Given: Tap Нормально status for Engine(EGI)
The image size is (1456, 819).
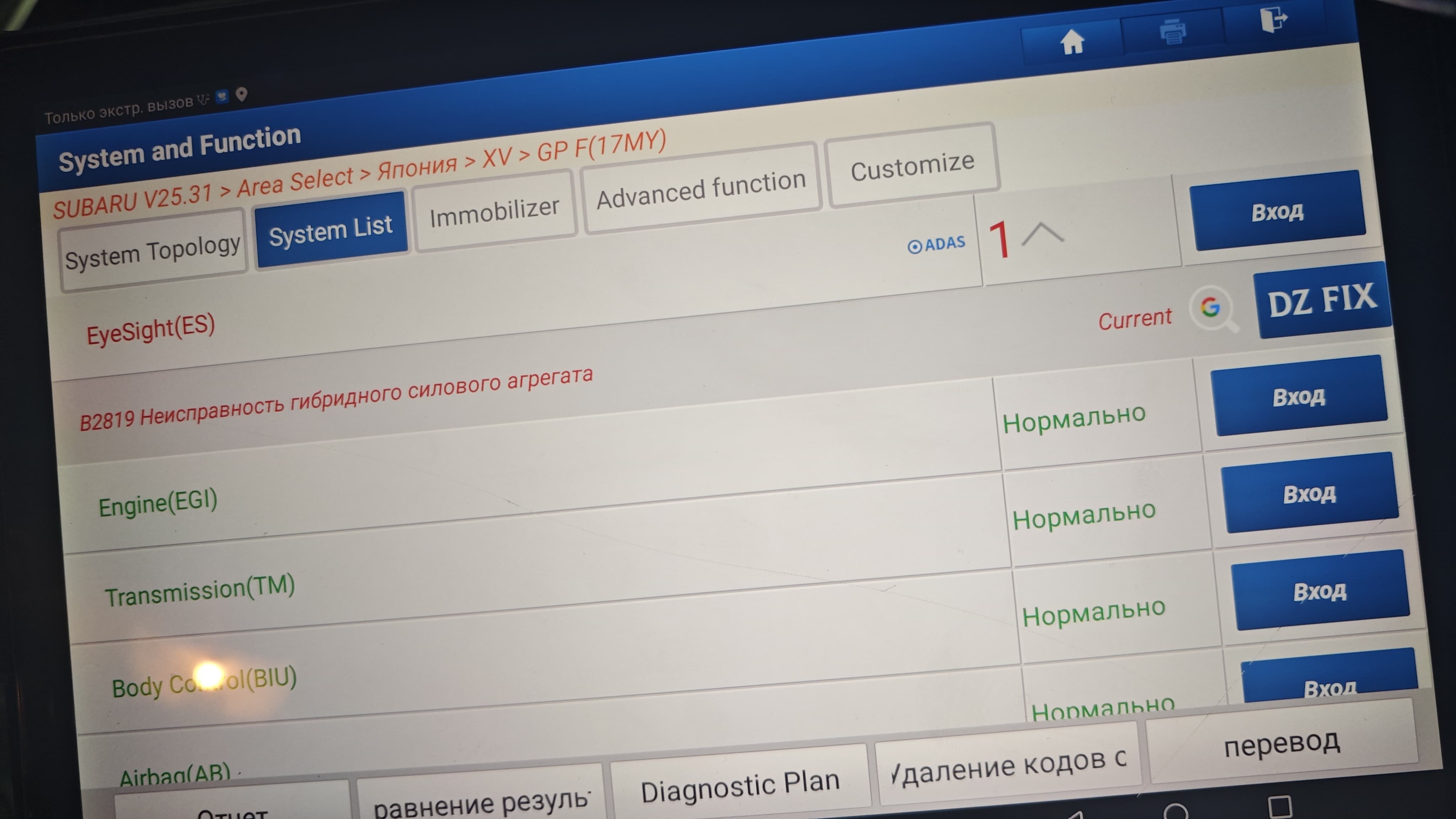Looking at the screenshot, I should [1074, 418].
